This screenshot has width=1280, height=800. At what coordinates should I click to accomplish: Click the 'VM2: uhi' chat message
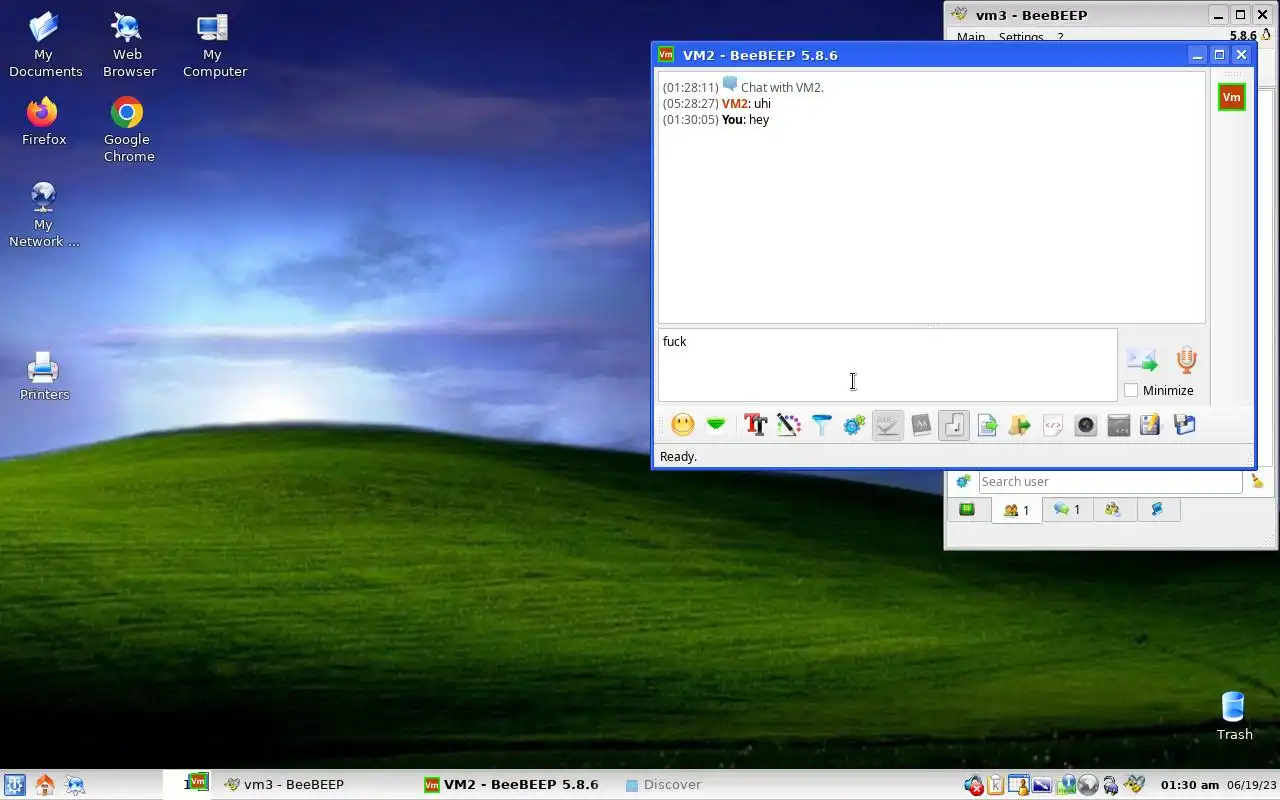click(x=746, y=103)
